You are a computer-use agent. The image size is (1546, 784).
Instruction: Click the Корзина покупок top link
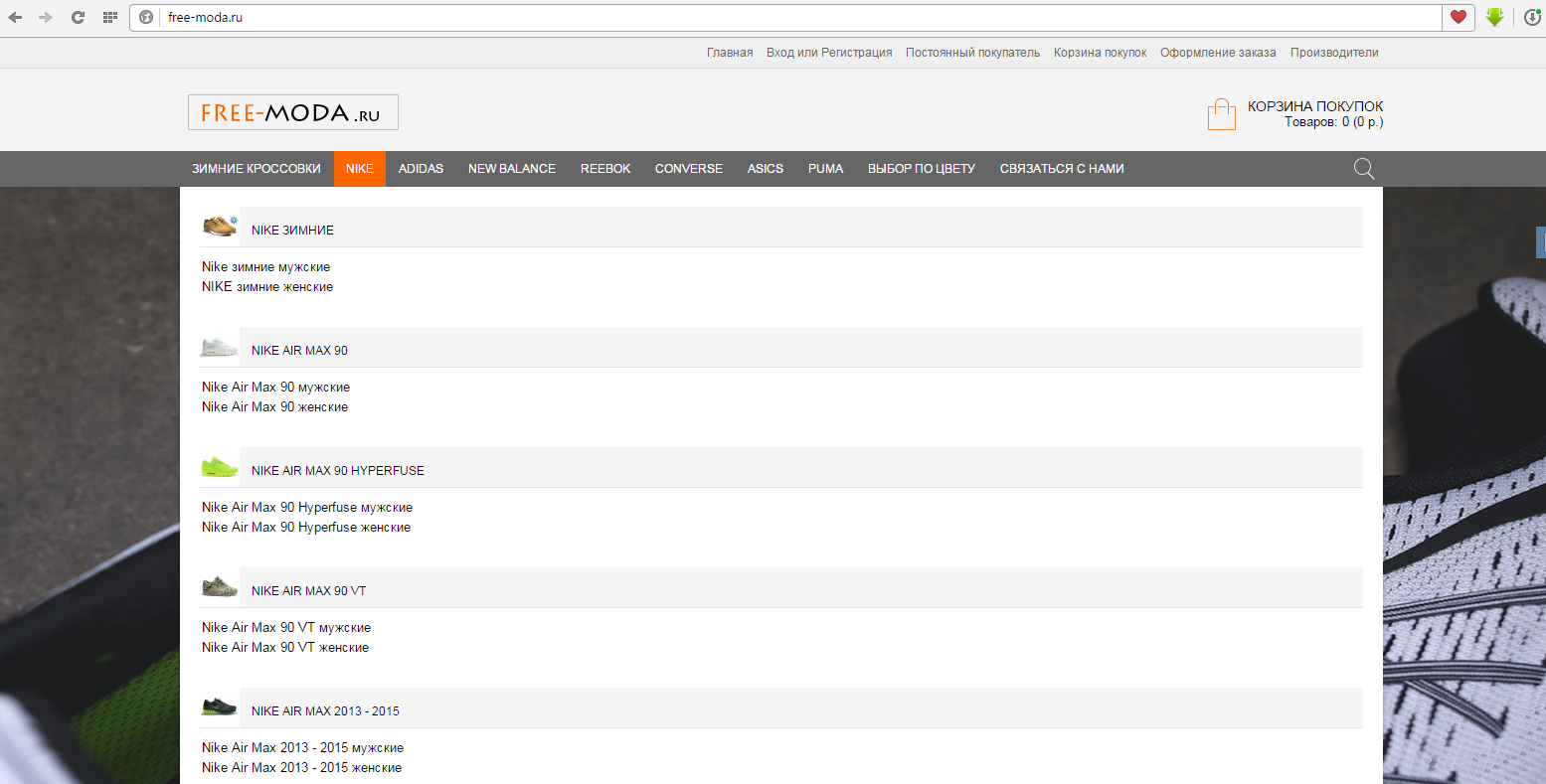click(1100, 53)
